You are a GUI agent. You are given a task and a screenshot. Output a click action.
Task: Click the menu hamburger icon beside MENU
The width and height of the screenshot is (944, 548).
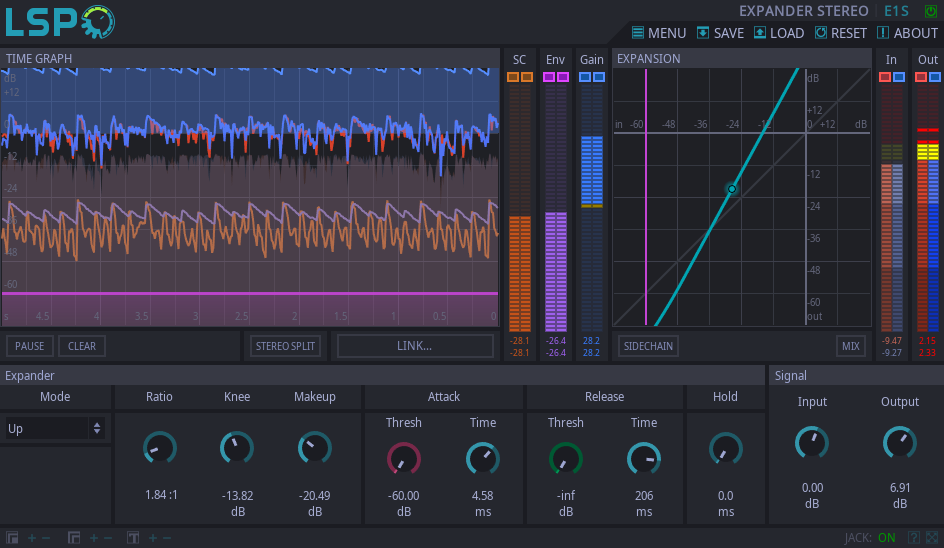638,33
